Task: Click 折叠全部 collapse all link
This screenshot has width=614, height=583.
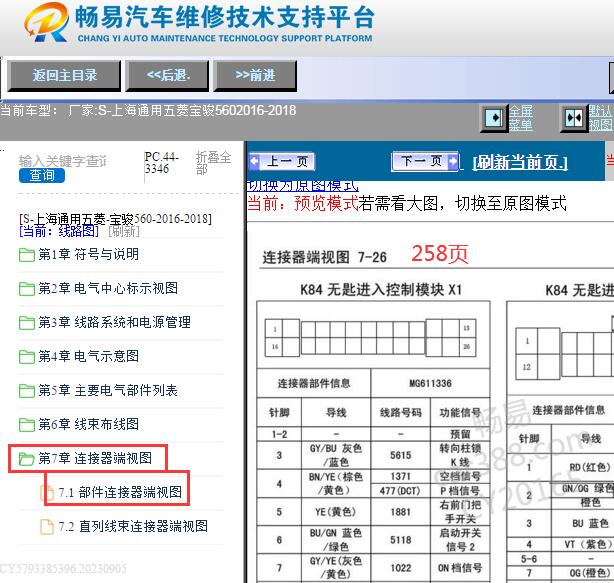Action: 213,163
